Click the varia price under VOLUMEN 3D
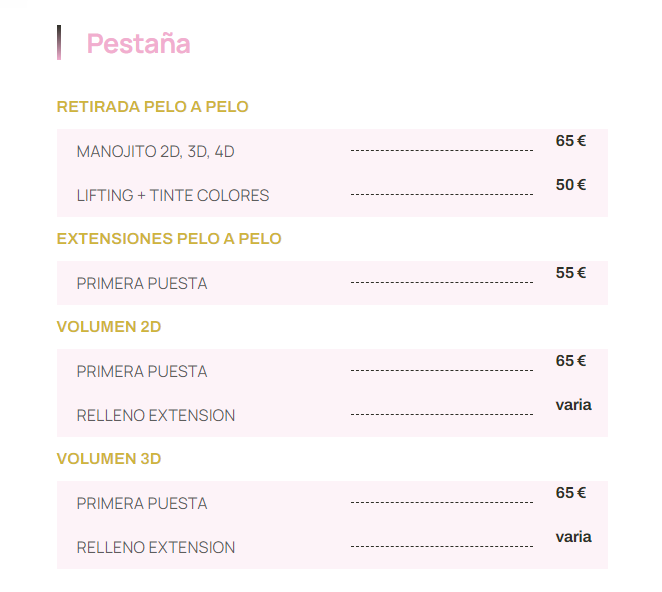The width and height of the screenshot is (662, 592). point(573,537)
